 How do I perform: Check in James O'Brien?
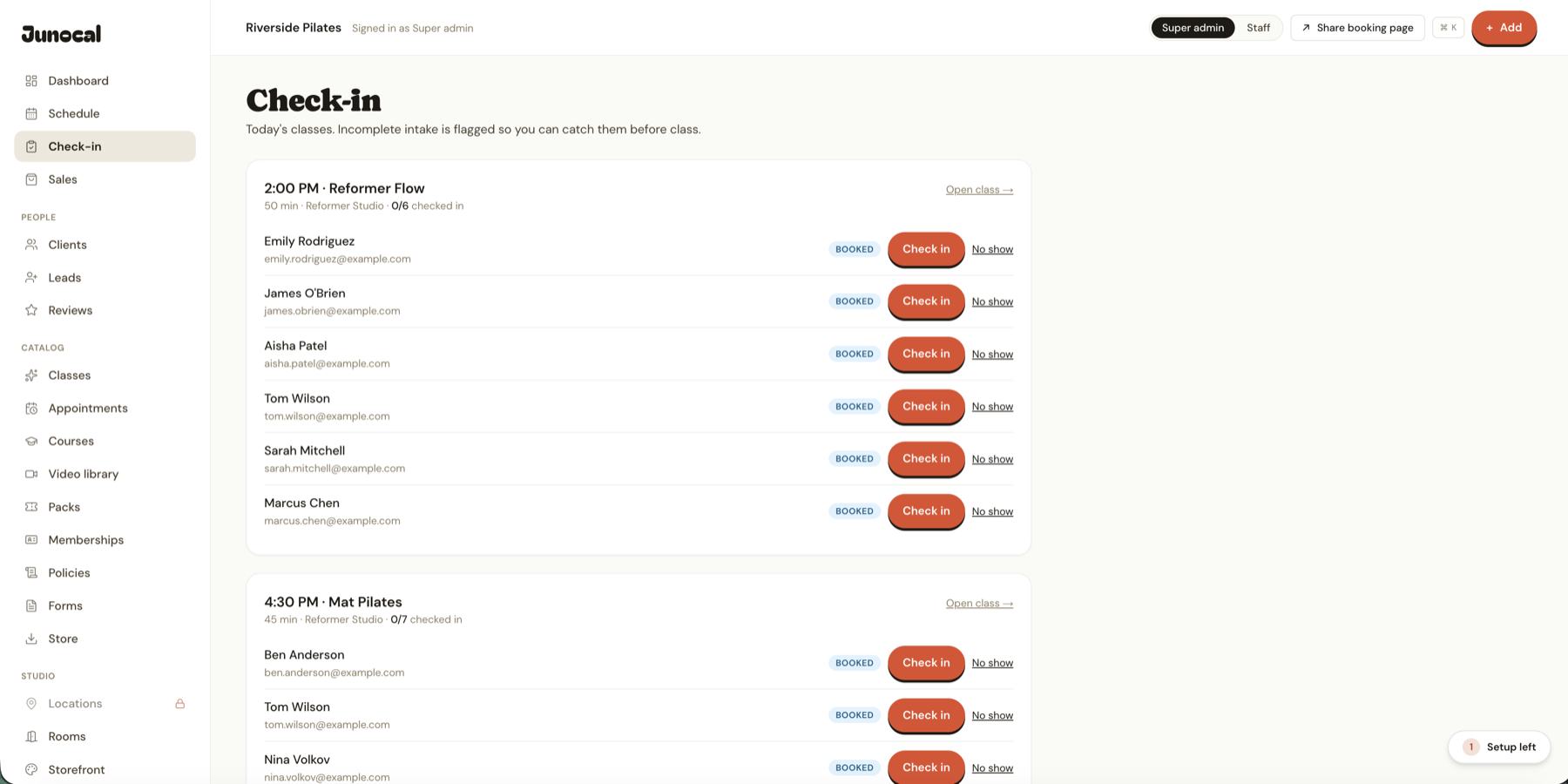(x=926, y=301)
